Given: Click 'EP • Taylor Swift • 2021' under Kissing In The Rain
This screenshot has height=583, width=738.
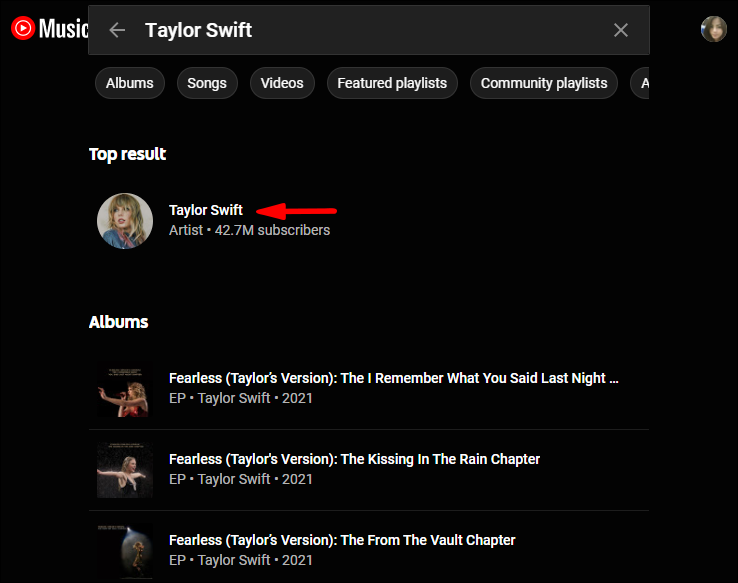Looking at the screenshot, I should pyautogui.click(x=241, y=479).
